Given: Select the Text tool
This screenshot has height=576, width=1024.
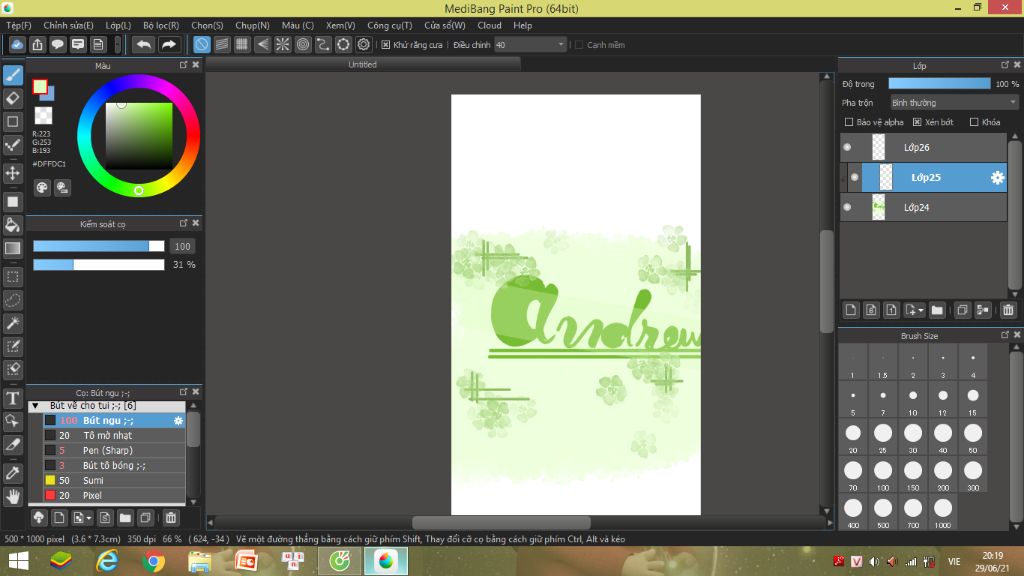Looking at the screenshot, I should point(13,398).
